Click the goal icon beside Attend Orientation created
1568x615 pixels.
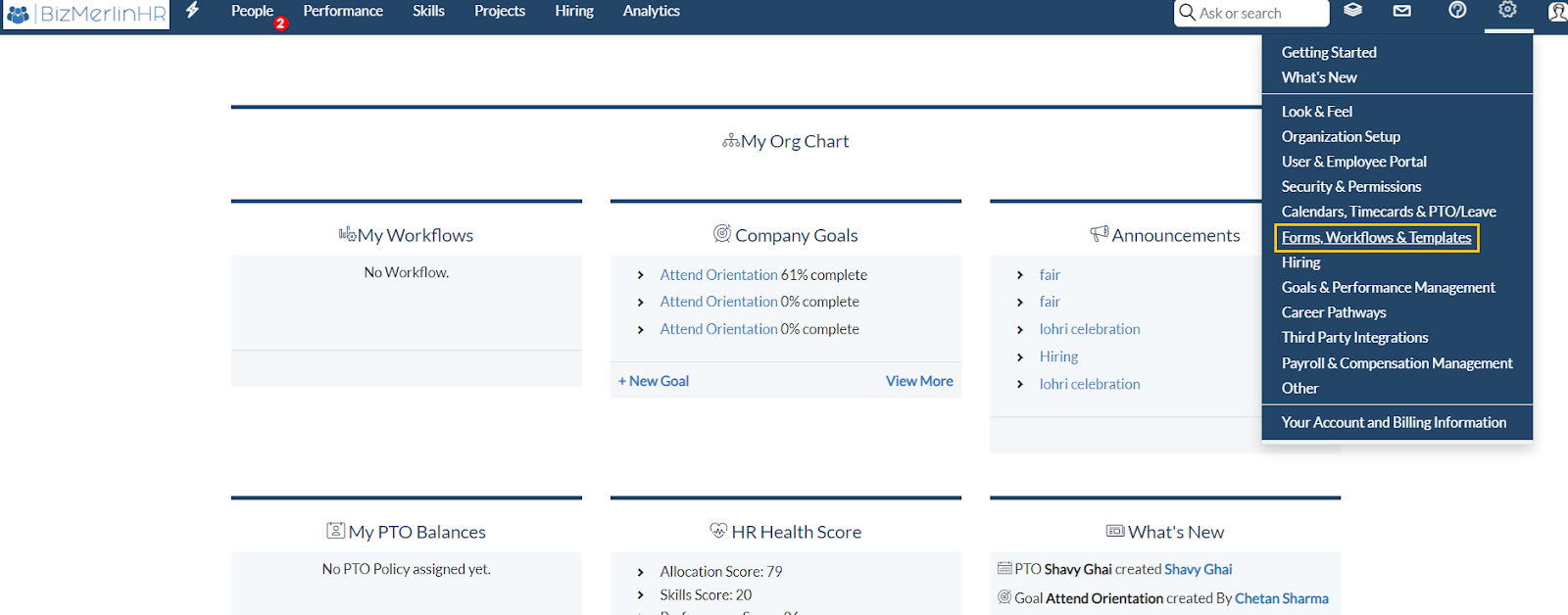[x=1004, y=597]
